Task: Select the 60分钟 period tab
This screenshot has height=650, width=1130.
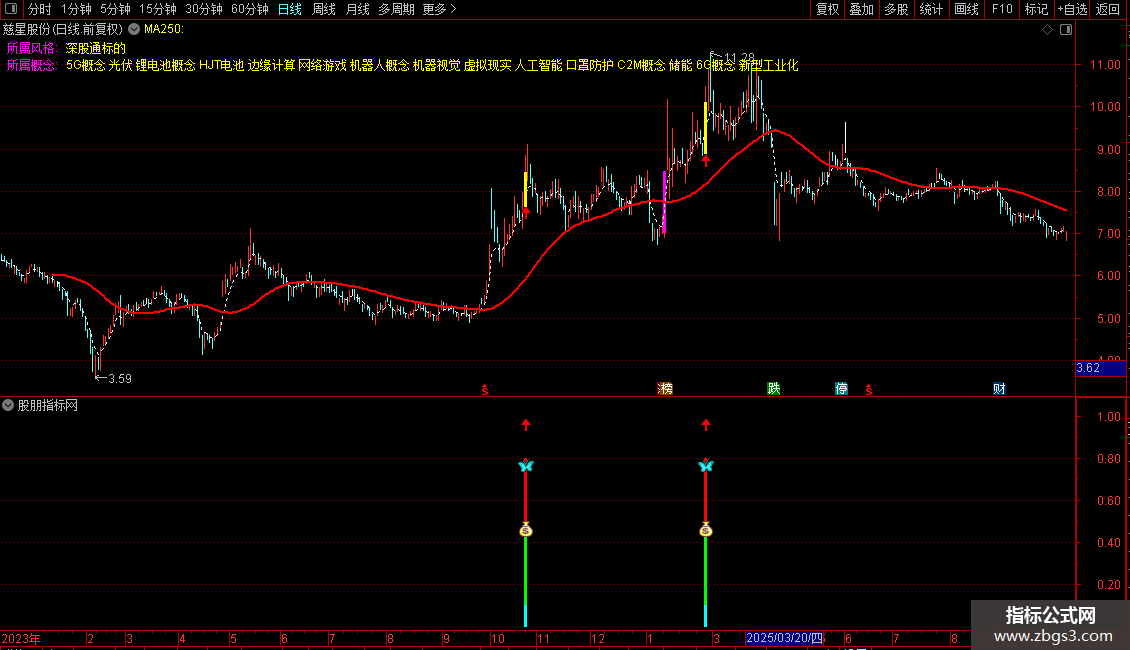Action: [250, 9]
